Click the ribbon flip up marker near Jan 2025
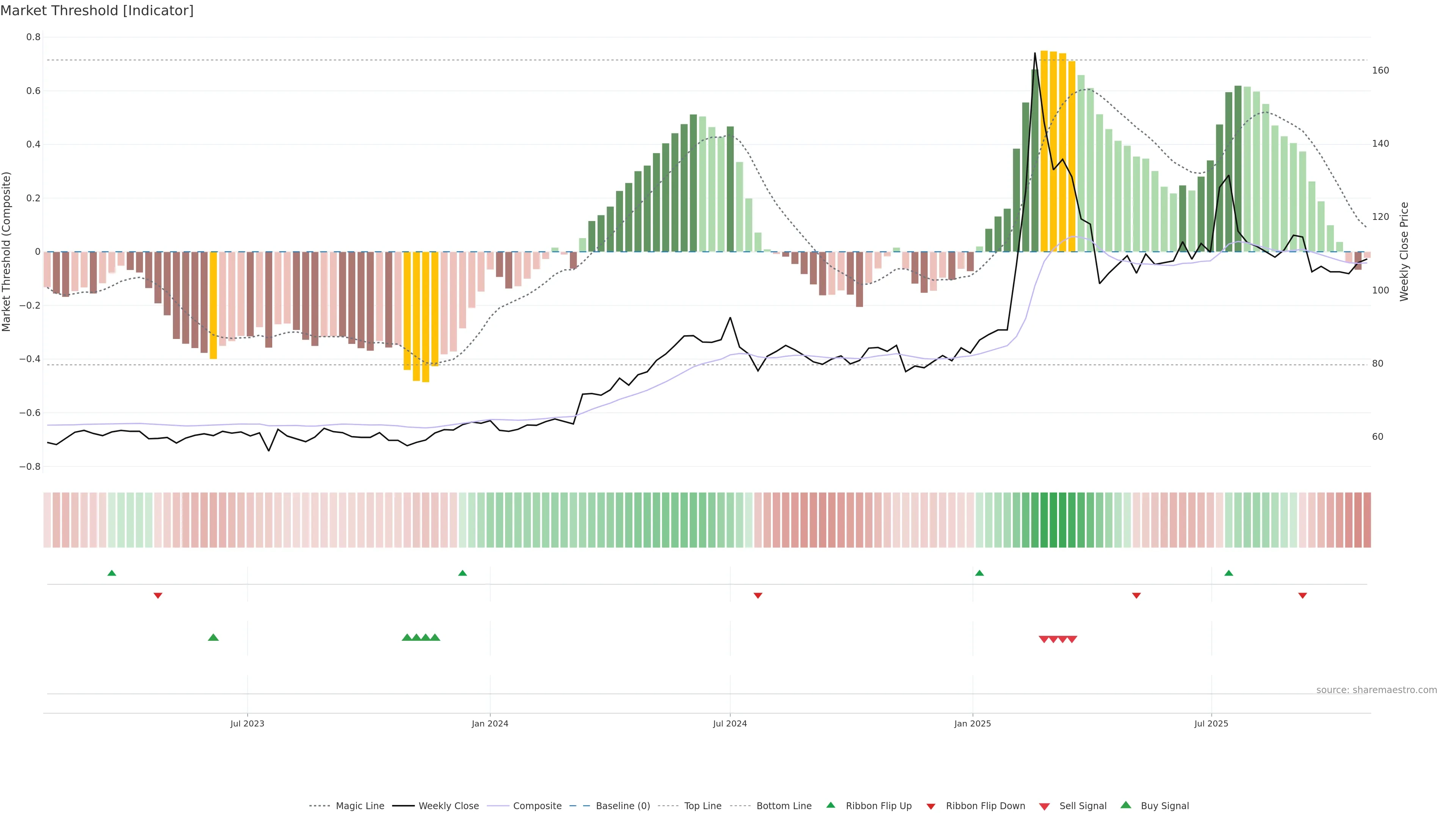 979,573
